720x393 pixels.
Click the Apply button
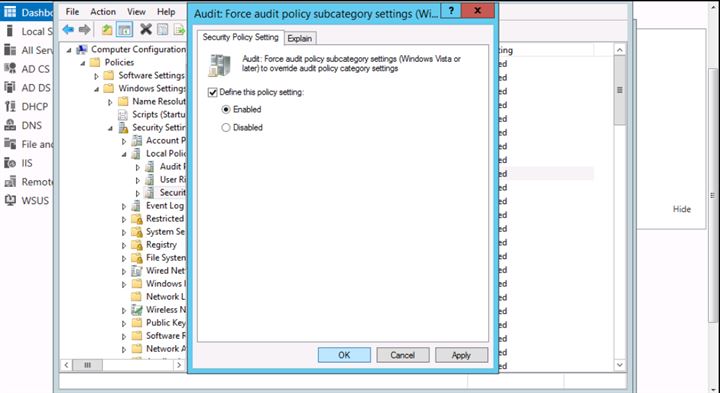tap(461, 355)
